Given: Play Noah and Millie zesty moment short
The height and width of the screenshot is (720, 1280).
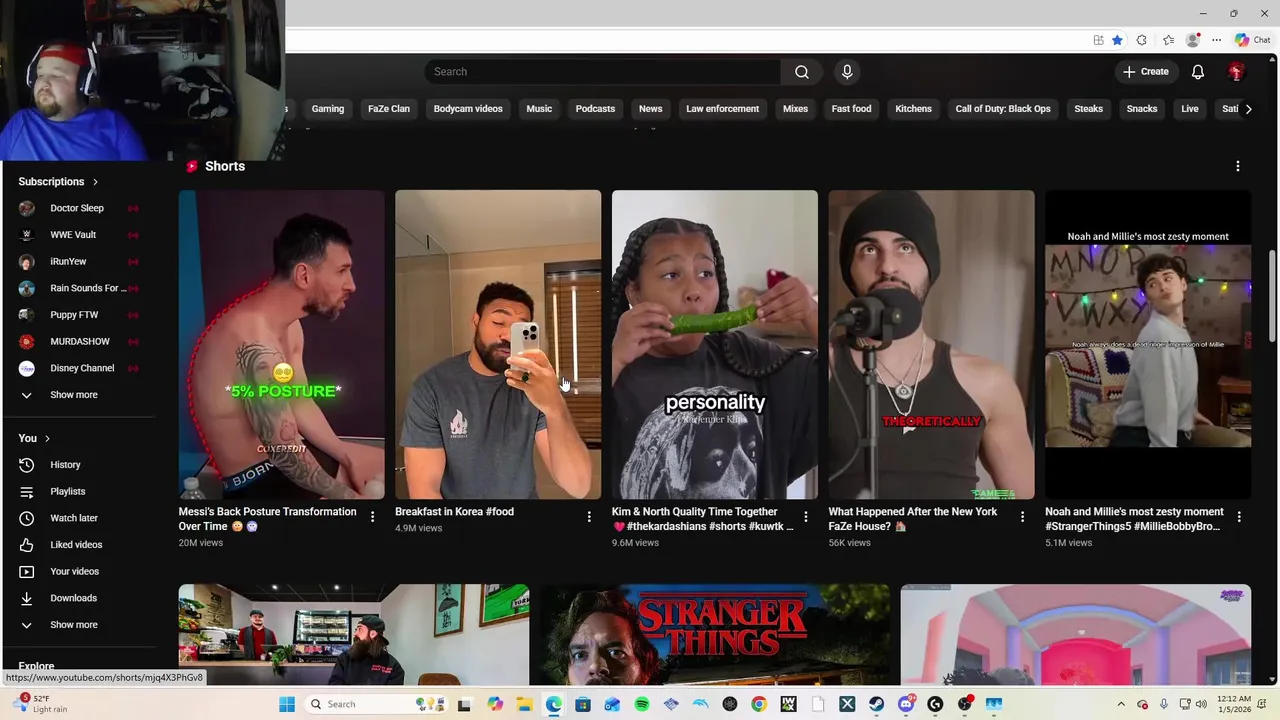Looking at the screenshot, I should pyautogui.click(x=1148, y=344).
